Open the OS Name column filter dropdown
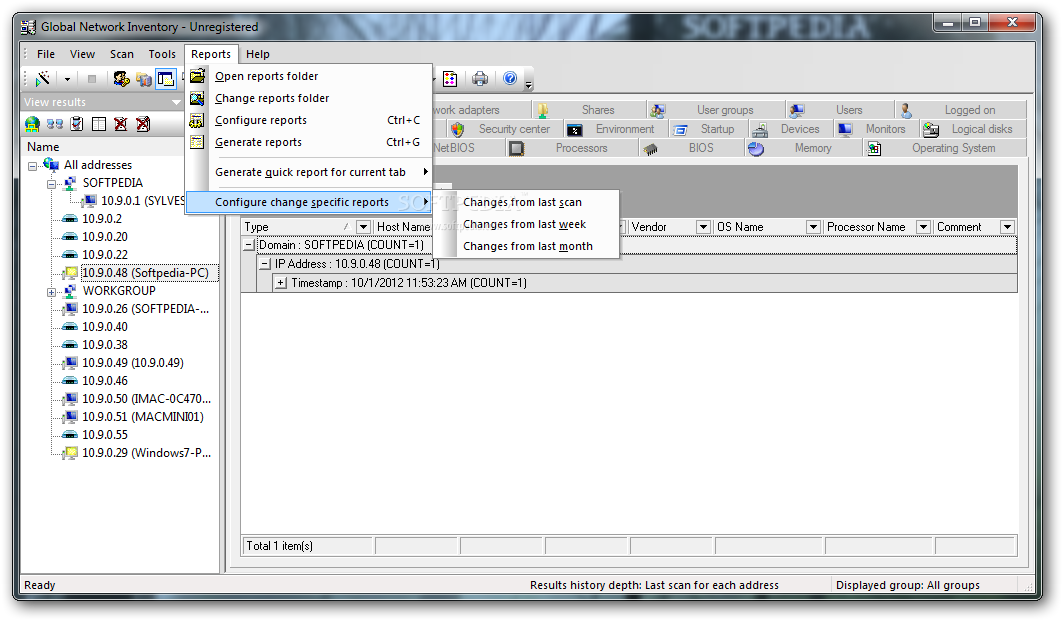1063x621 pixels. pyautogui.click(x=813, y=227)
